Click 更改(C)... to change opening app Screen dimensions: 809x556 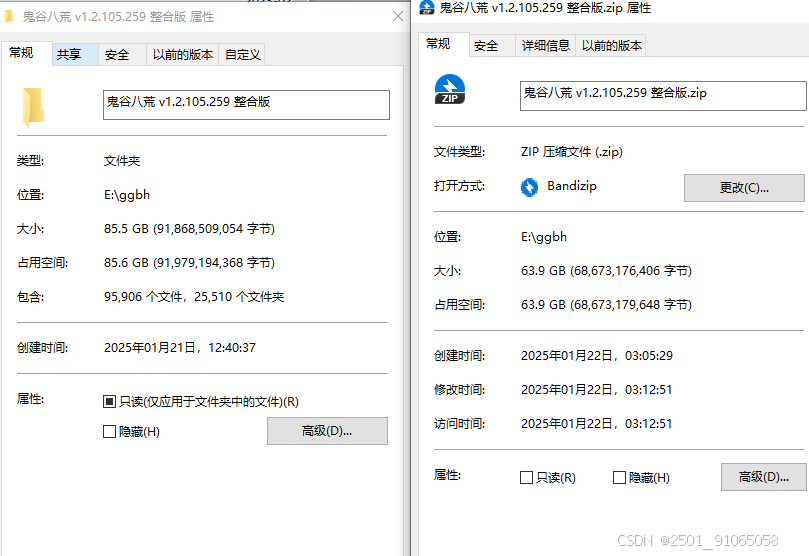744,188
